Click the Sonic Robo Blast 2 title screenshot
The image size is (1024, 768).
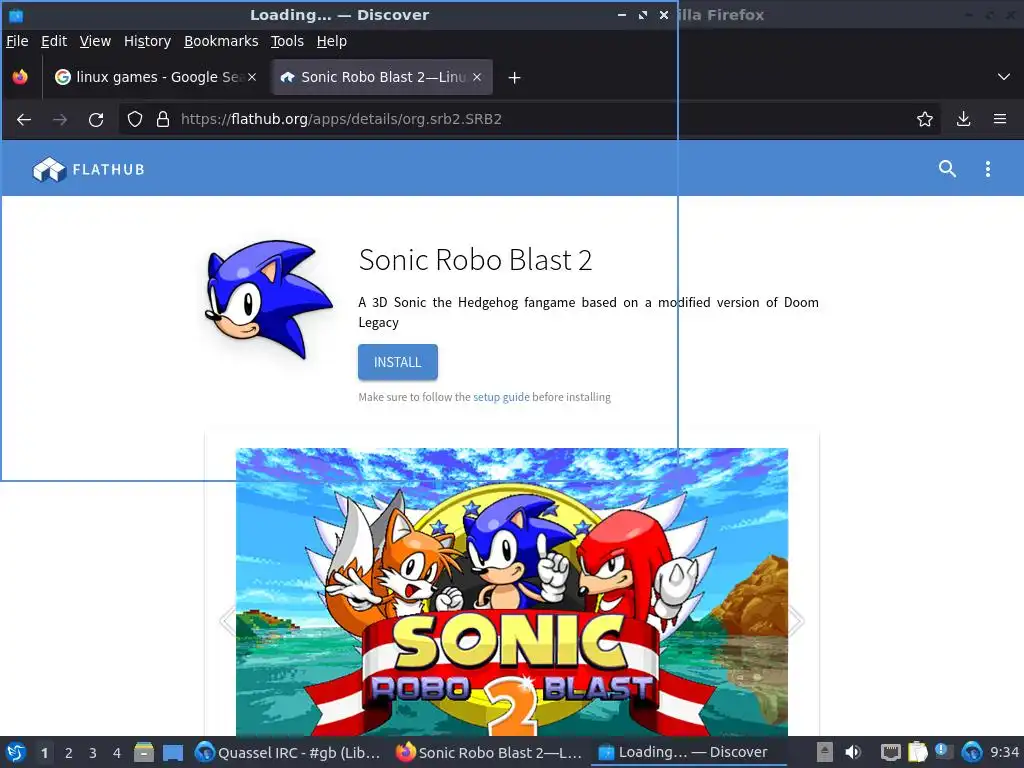pyautogui.click(x=511, y=592)
